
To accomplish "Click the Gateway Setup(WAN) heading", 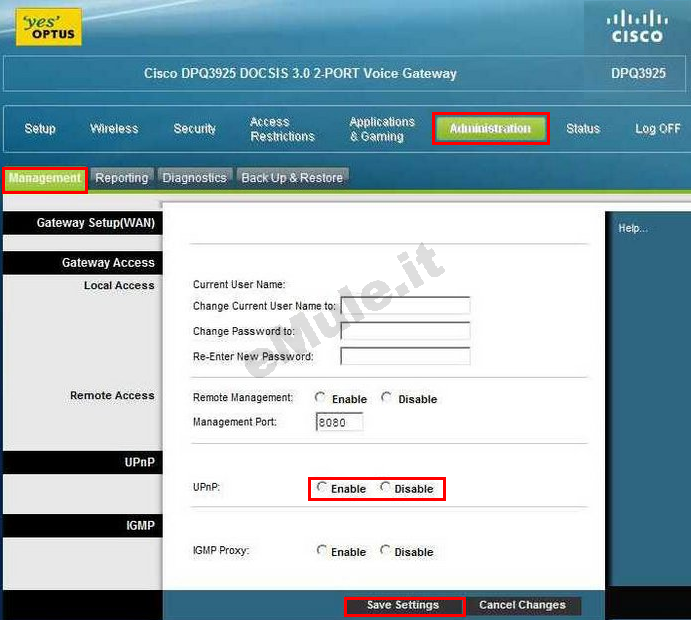I will [x=96, y=223].
